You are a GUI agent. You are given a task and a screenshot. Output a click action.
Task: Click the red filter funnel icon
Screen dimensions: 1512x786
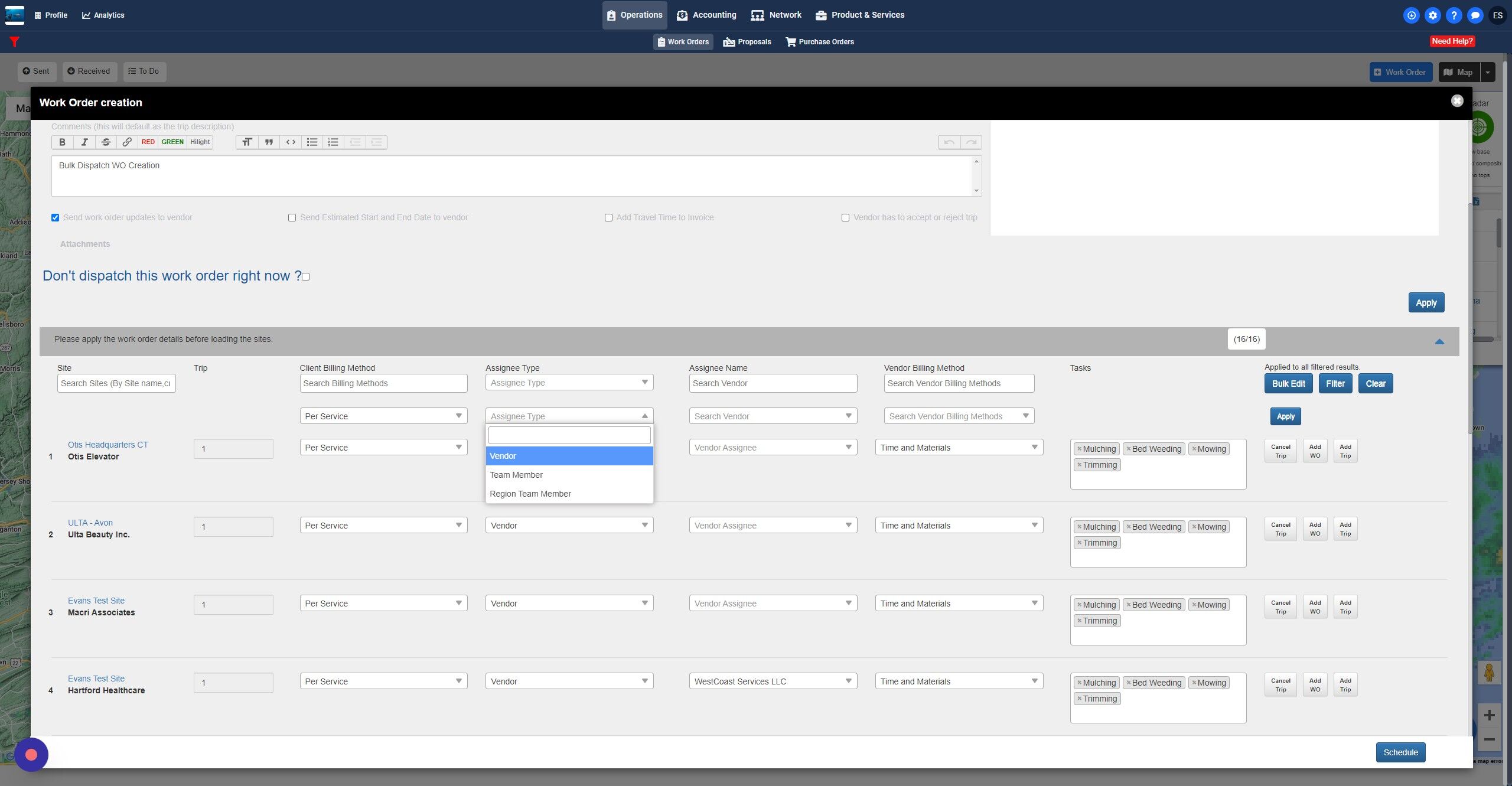[x=15, y=41]
